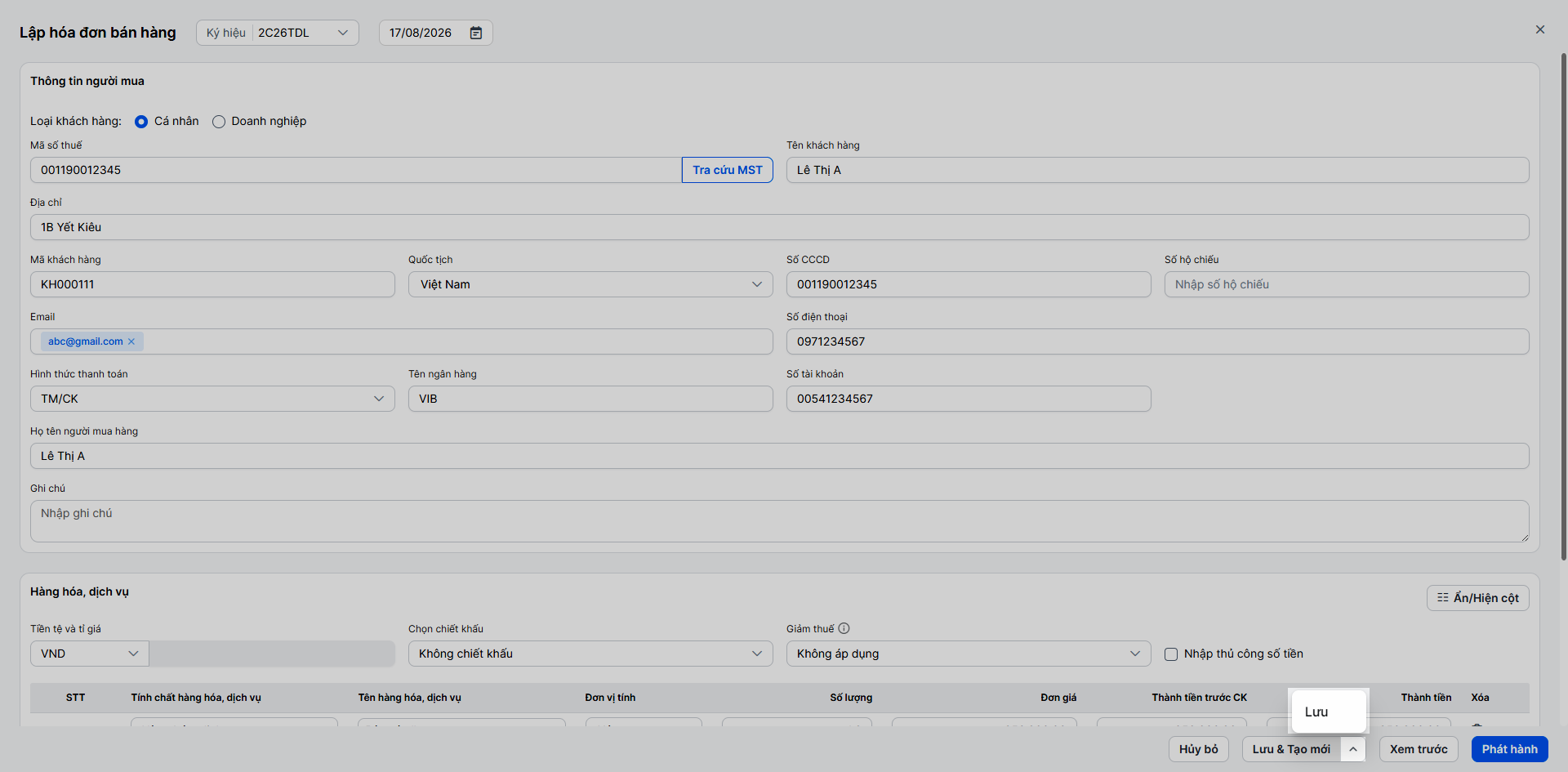The height and width of the screenshot is (772, 1568).
Task: Open the Quốc tịch Việt Nam dropdown
Action: coord(590,284)
